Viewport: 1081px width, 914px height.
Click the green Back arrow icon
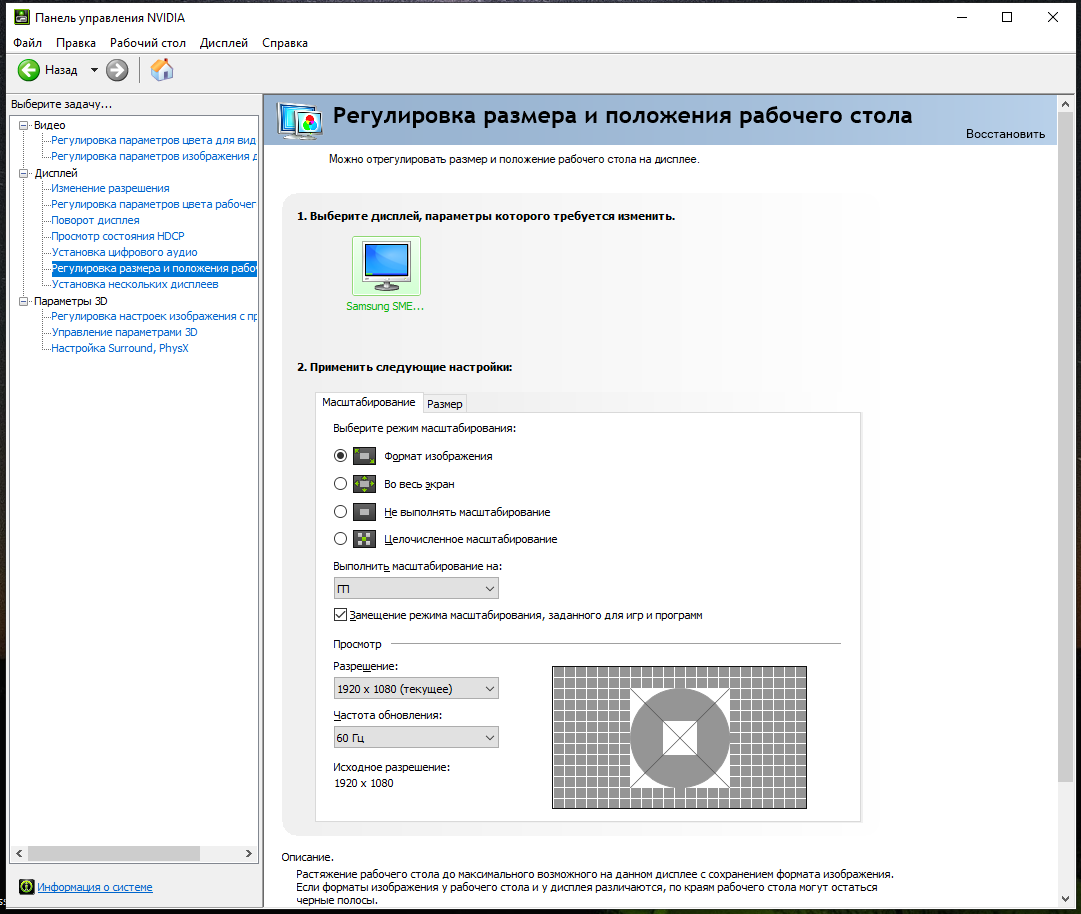click(28, 70)
